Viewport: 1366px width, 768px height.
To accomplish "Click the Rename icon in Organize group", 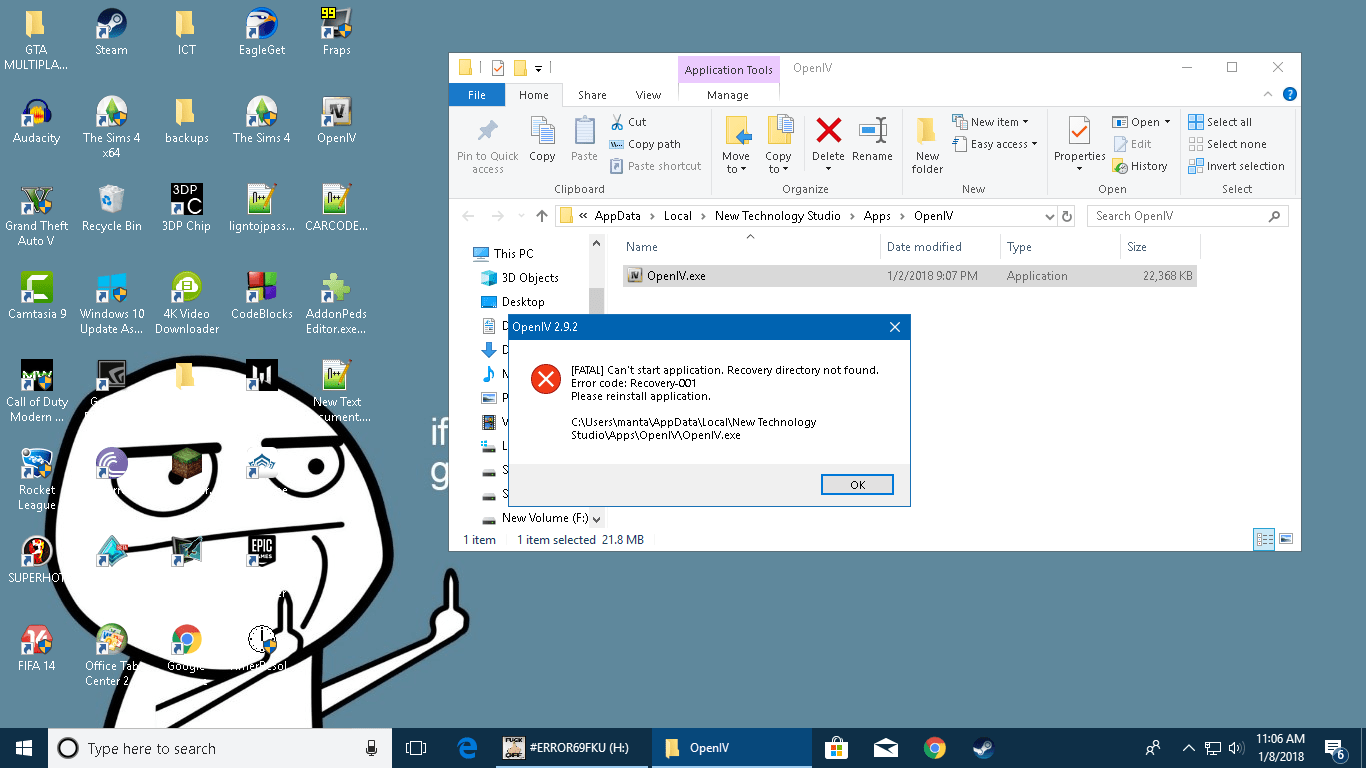I will click(x=872, y=131).
